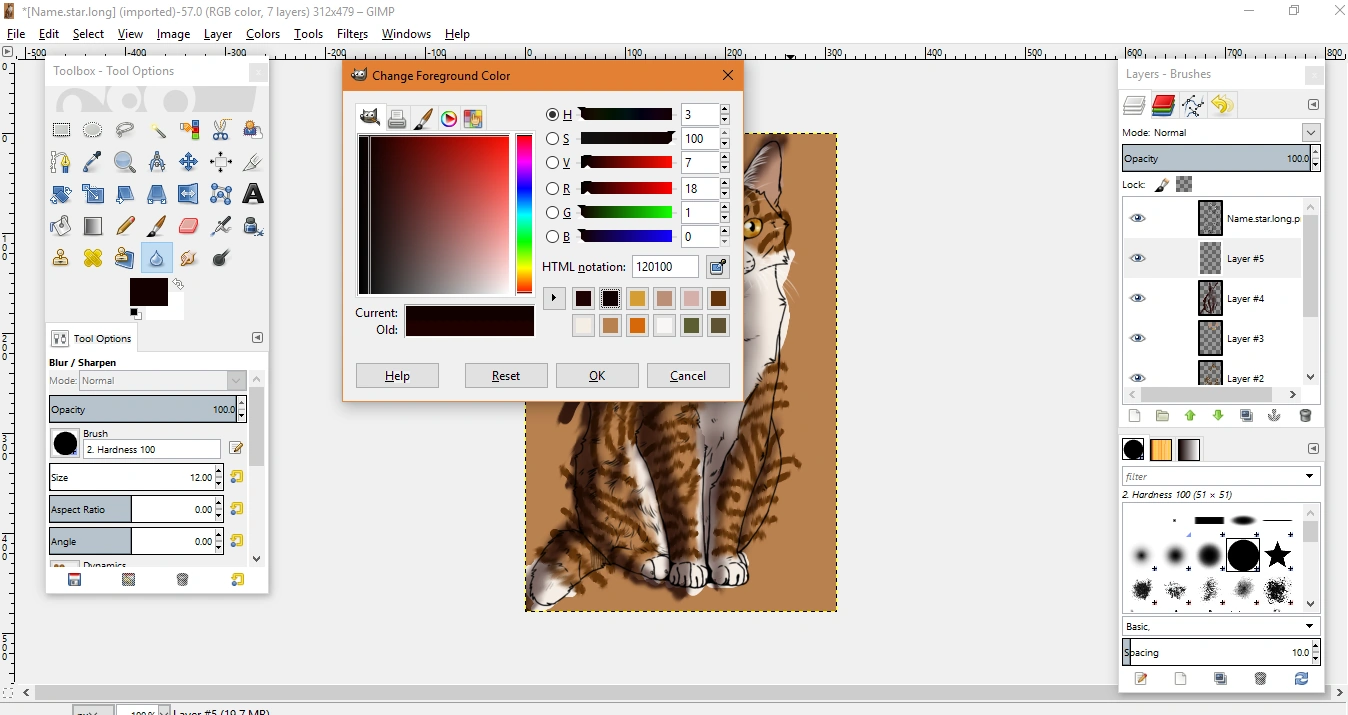
Task: Open brush editor next to Hardness 100
Action: [x=236, y=448]
